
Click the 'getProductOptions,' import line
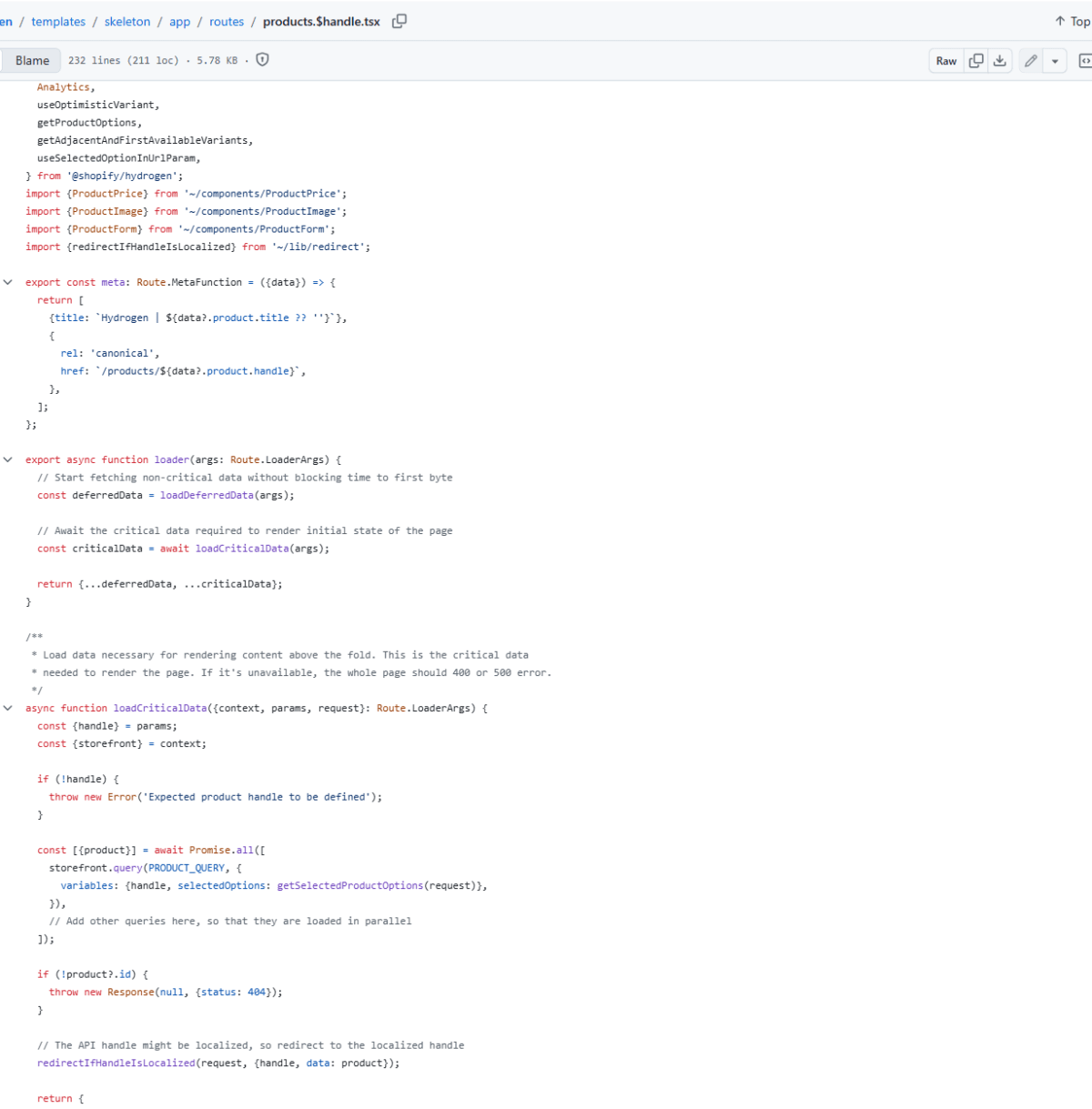coord(89,123)
